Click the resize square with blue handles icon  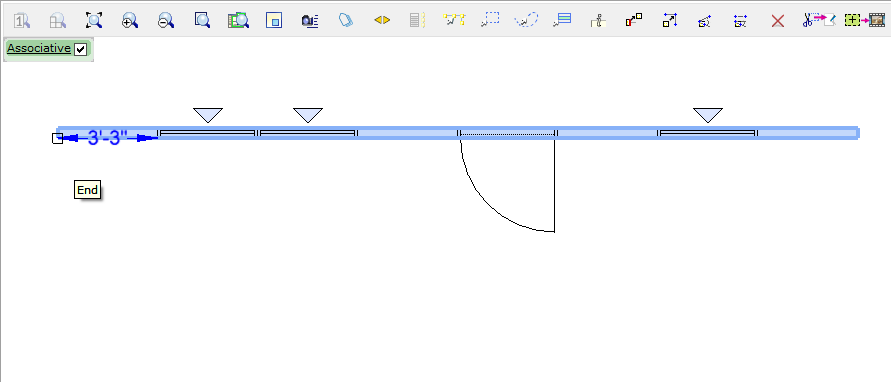click(670, 21)
